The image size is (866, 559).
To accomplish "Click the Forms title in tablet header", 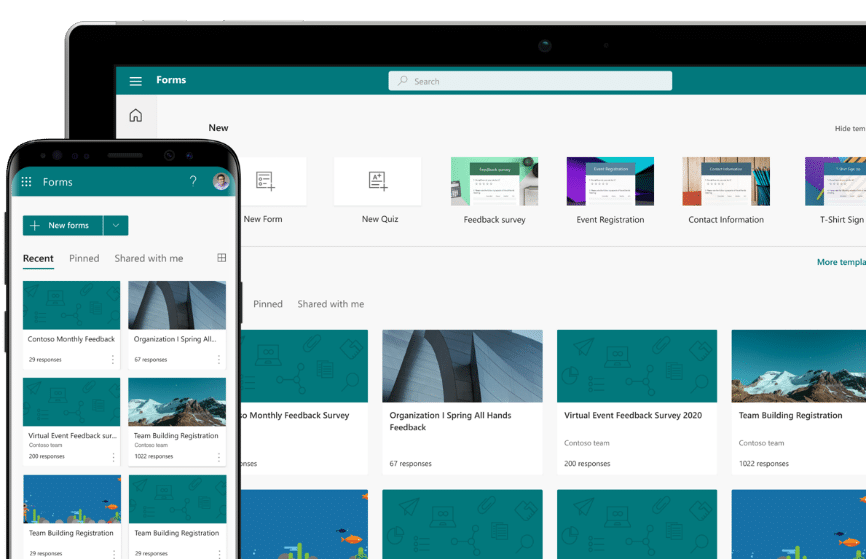I will (x=171, y=80).
